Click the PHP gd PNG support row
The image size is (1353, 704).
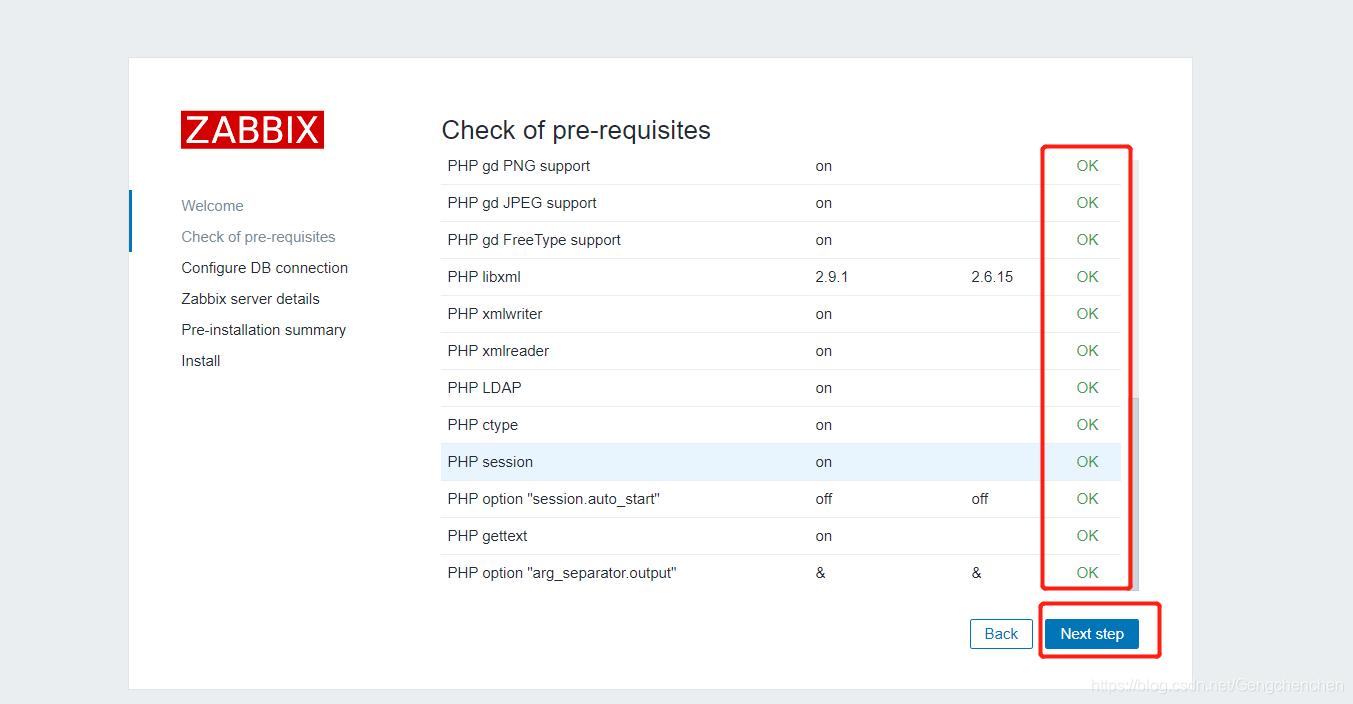point(518,166)
